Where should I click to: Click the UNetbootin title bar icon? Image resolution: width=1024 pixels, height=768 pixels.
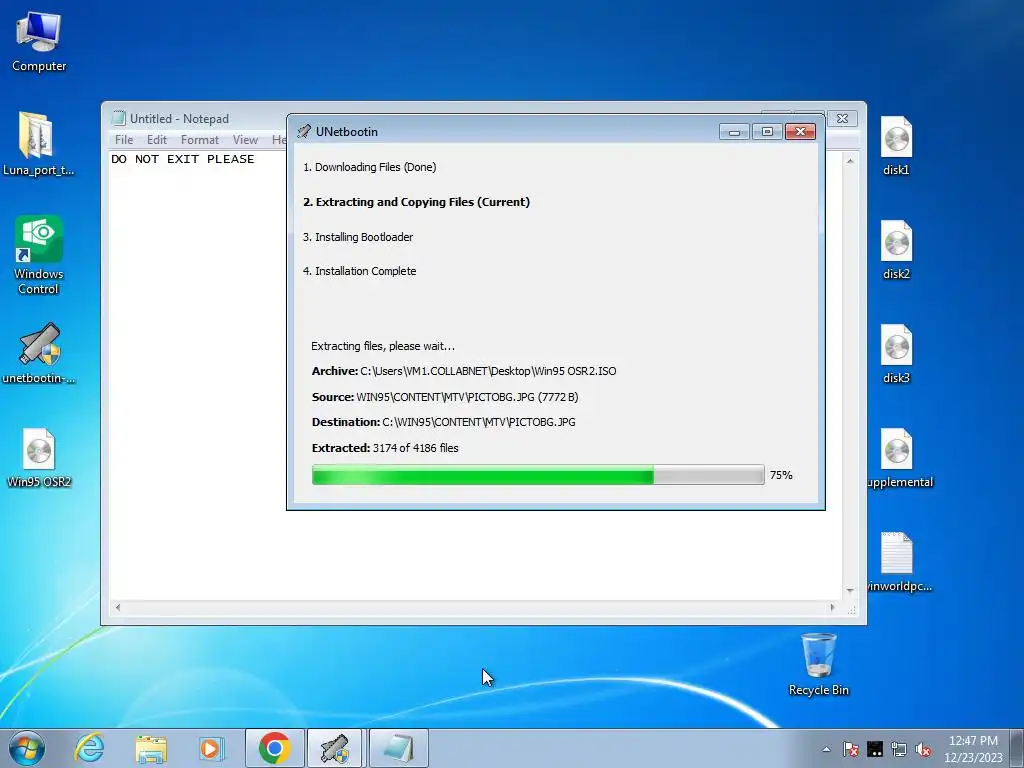(x=304, y=131)
